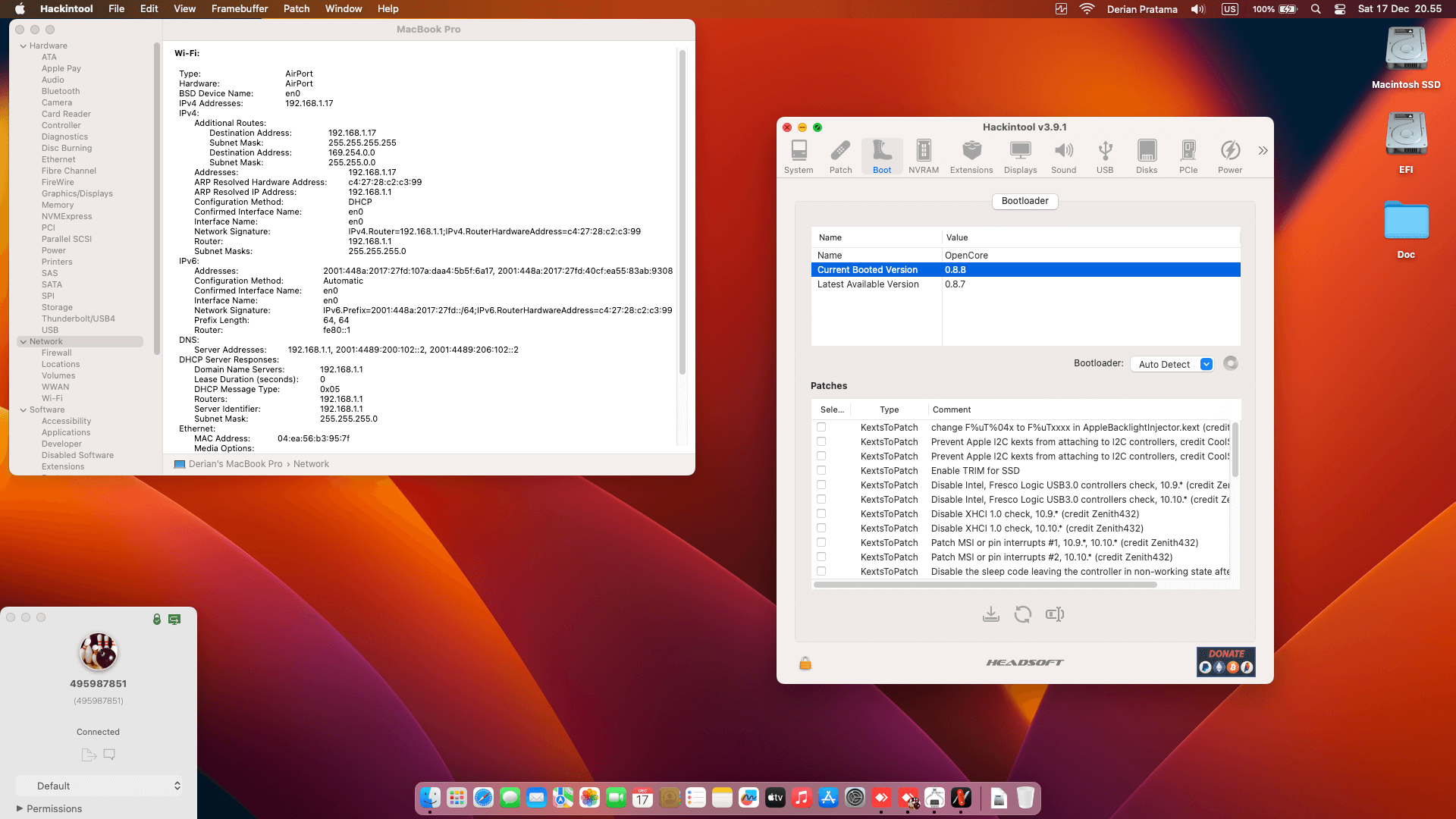Click the Bootloader segment button
This screenshot has height=819, width=1456.
pos(1025,201)
